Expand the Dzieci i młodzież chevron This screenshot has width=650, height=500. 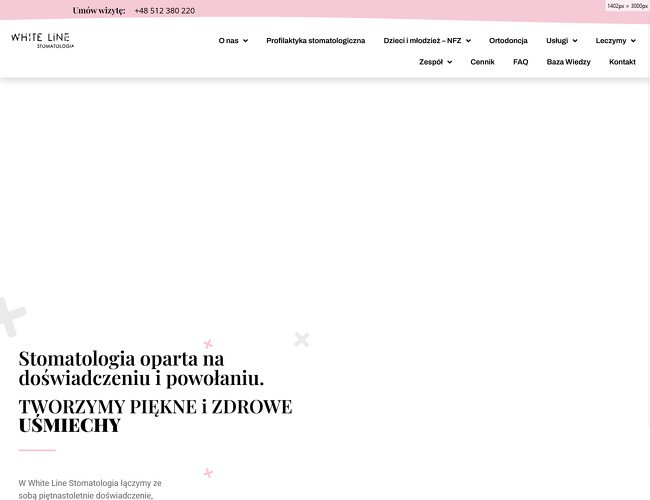468,41
